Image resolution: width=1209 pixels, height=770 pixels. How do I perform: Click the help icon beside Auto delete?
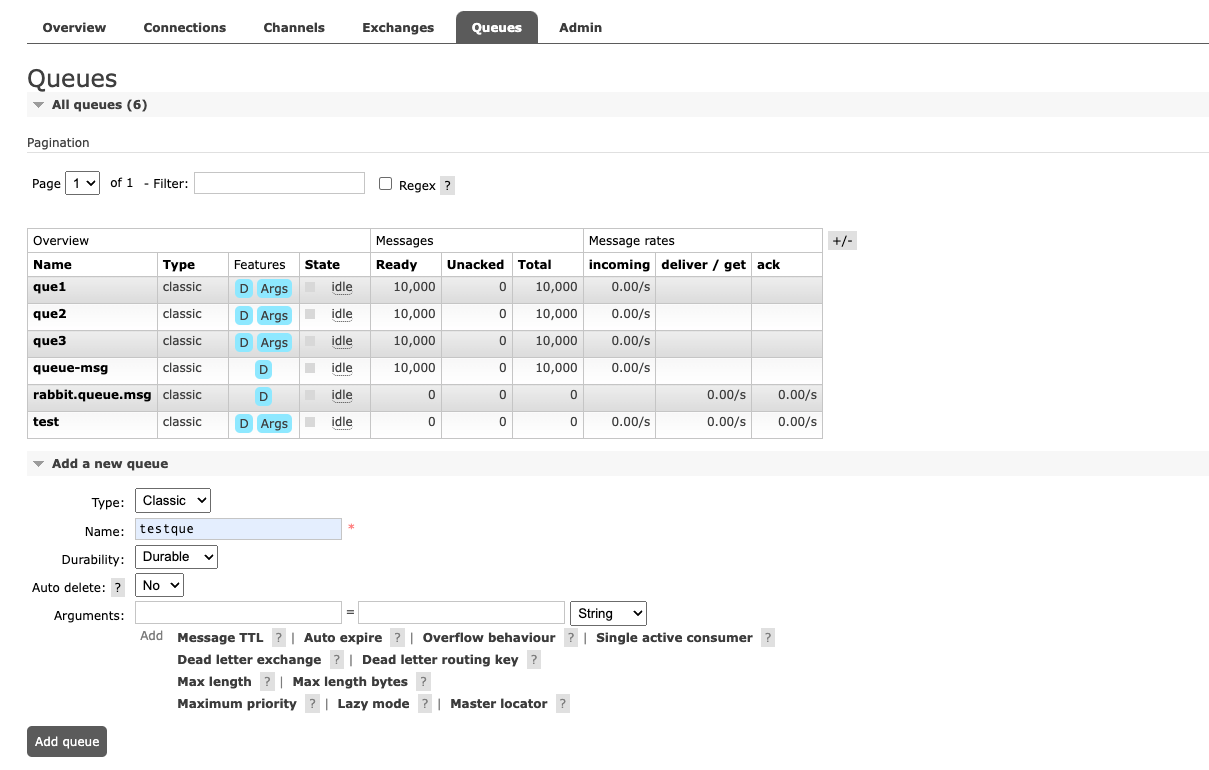click(118, 588)
